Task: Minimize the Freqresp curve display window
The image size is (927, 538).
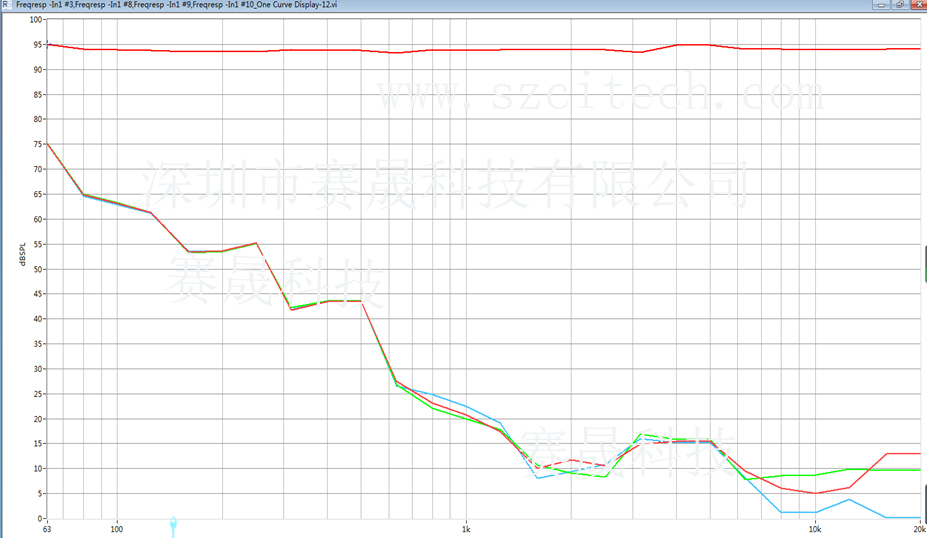Action: point(881,5)
